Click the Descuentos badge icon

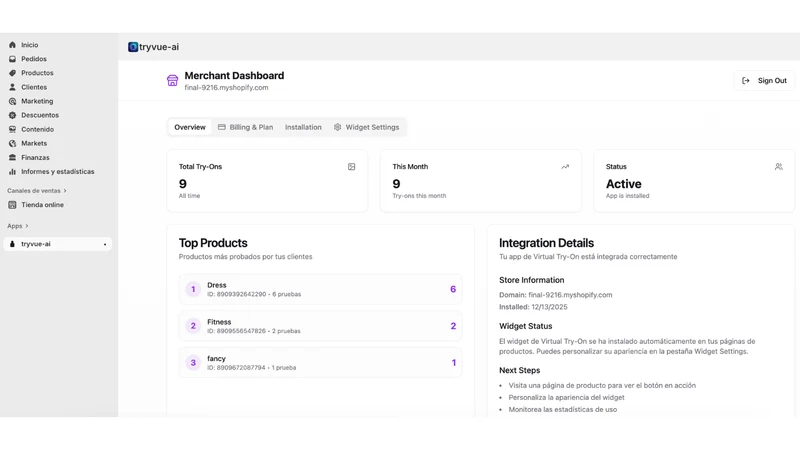coord(12,115)
